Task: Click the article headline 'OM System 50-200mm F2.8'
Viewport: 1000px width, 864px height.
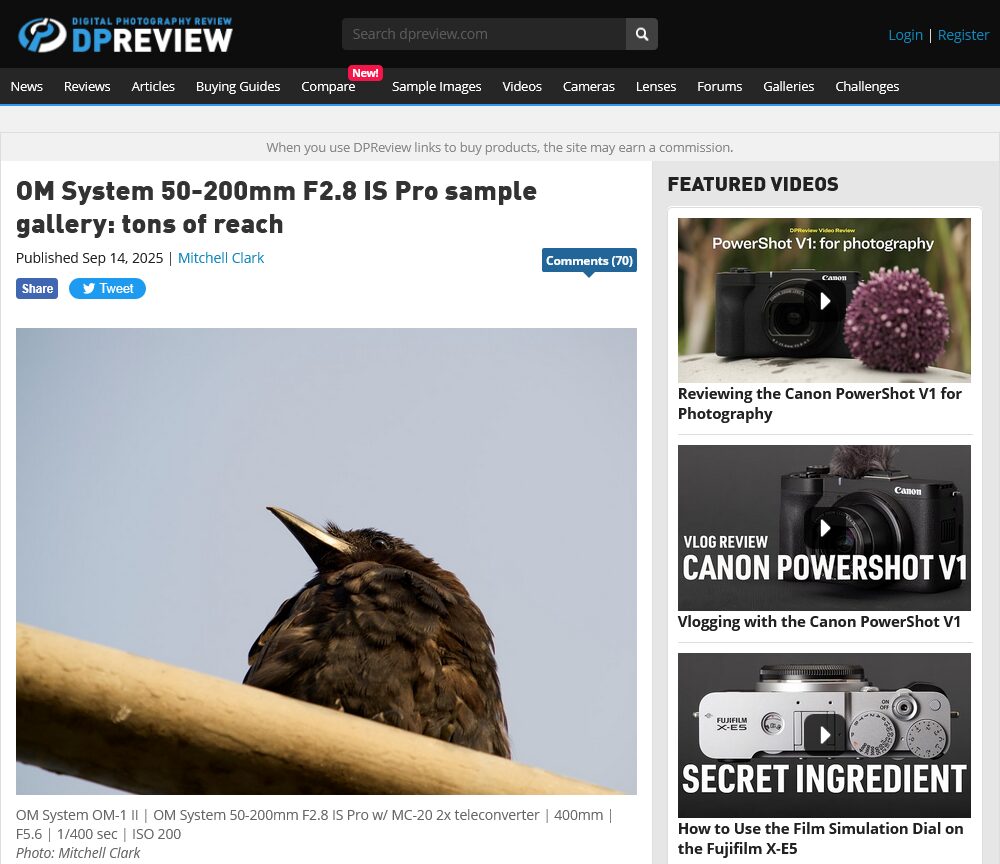Action: click(276, 207)
